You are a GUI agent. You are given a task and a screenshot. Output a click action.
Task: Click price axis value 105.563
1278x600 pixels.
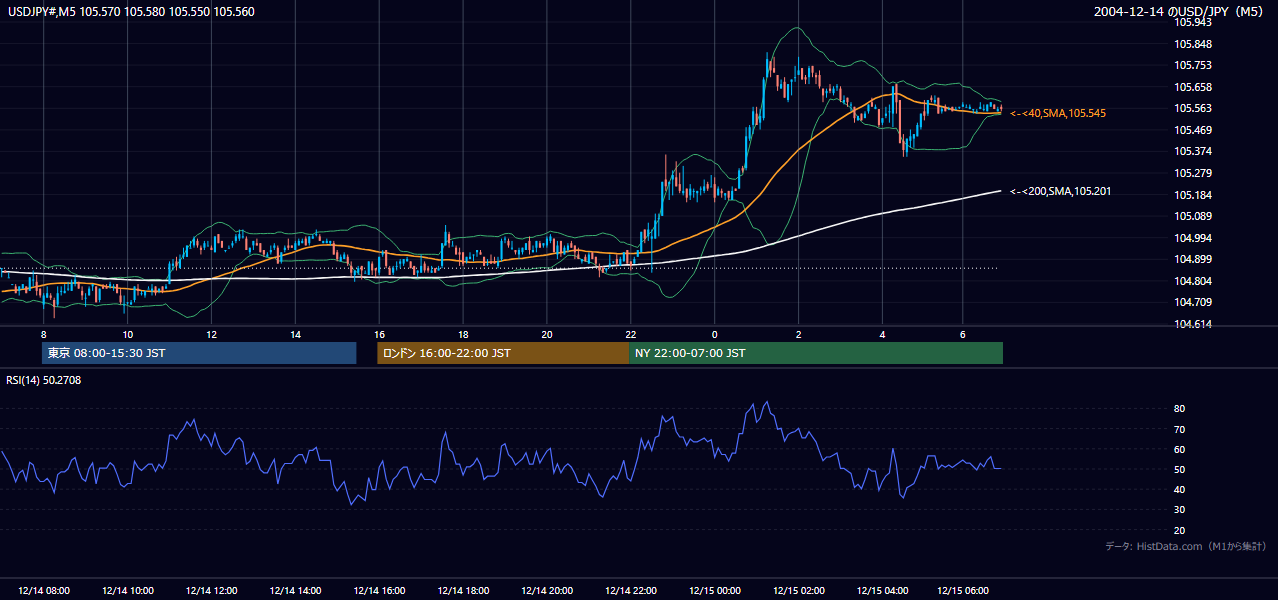1192,108
